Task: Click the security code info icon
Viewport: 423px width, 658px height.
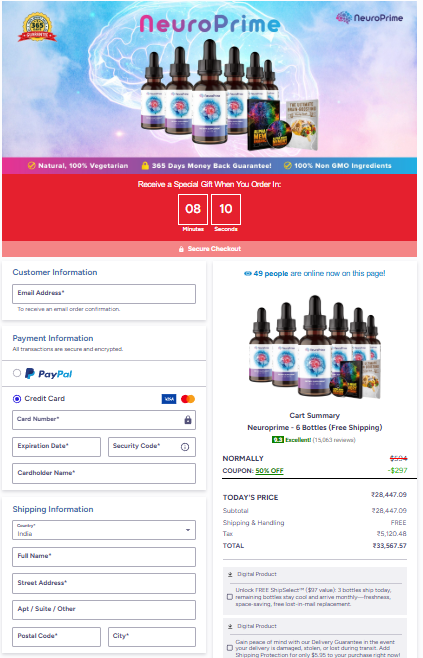Action: coord(185,447)
